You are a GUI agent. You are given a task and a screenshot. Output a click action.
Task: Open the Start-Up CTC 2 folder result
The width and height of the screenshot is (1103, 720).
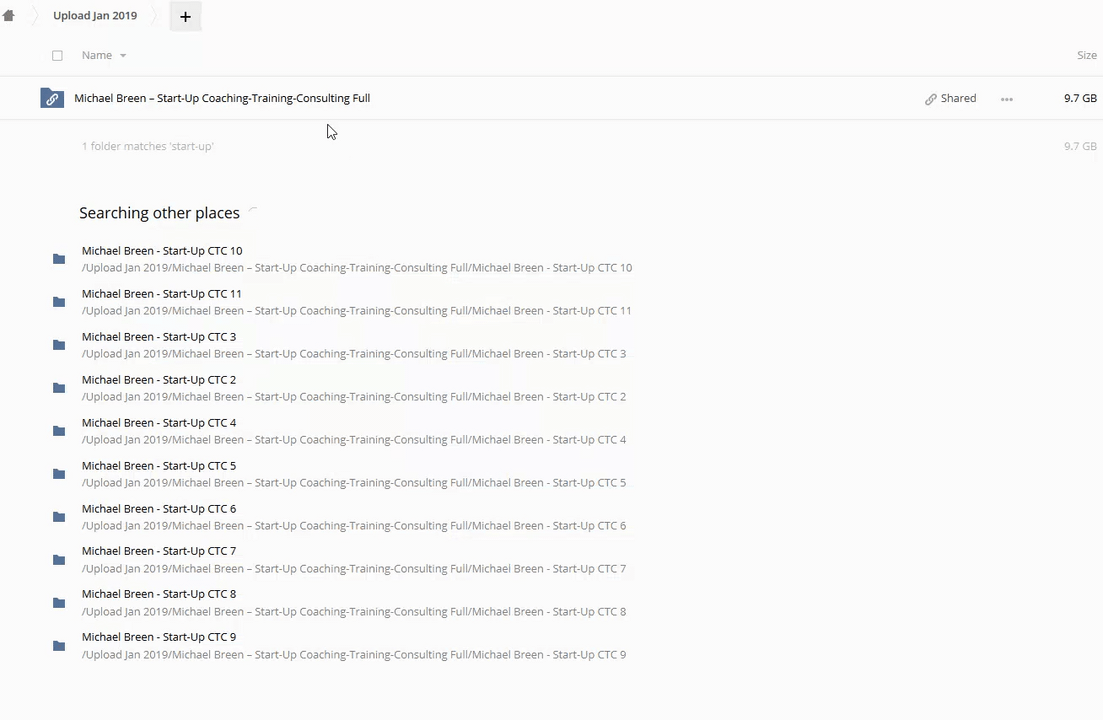(159, 380)
